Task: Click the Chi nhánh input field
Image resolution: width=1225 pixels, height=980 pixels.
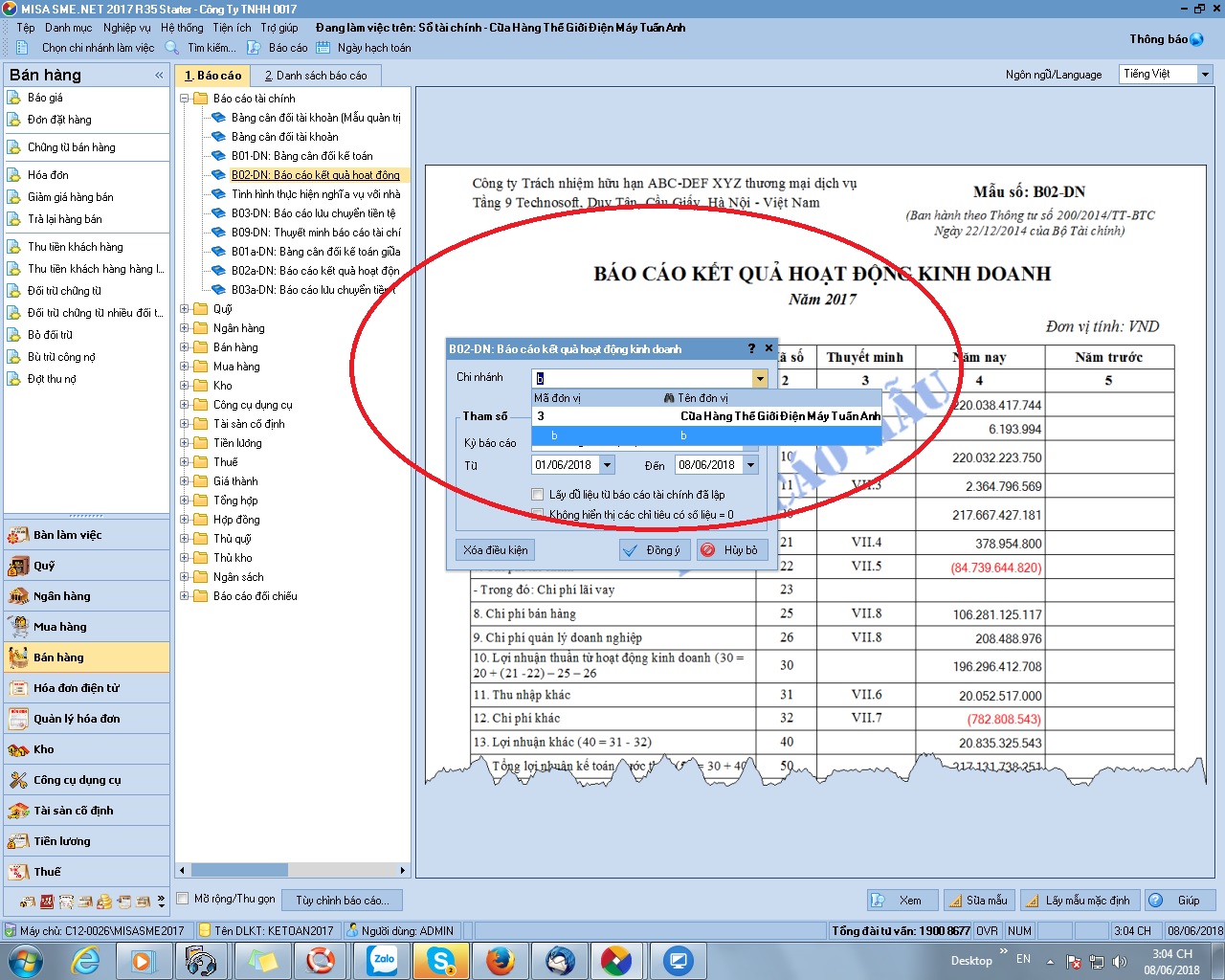Action: pyautogui.click(x=642, y=378)
